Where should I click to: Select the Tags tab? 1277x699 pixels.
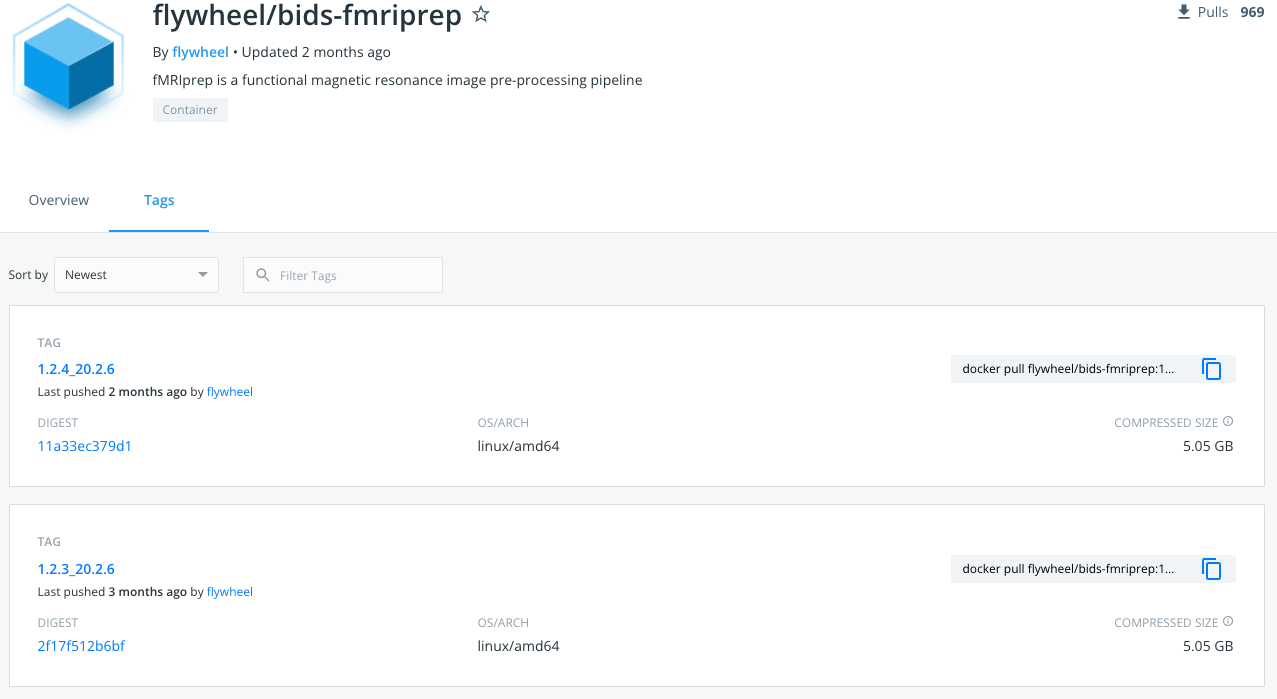(159, 200)
